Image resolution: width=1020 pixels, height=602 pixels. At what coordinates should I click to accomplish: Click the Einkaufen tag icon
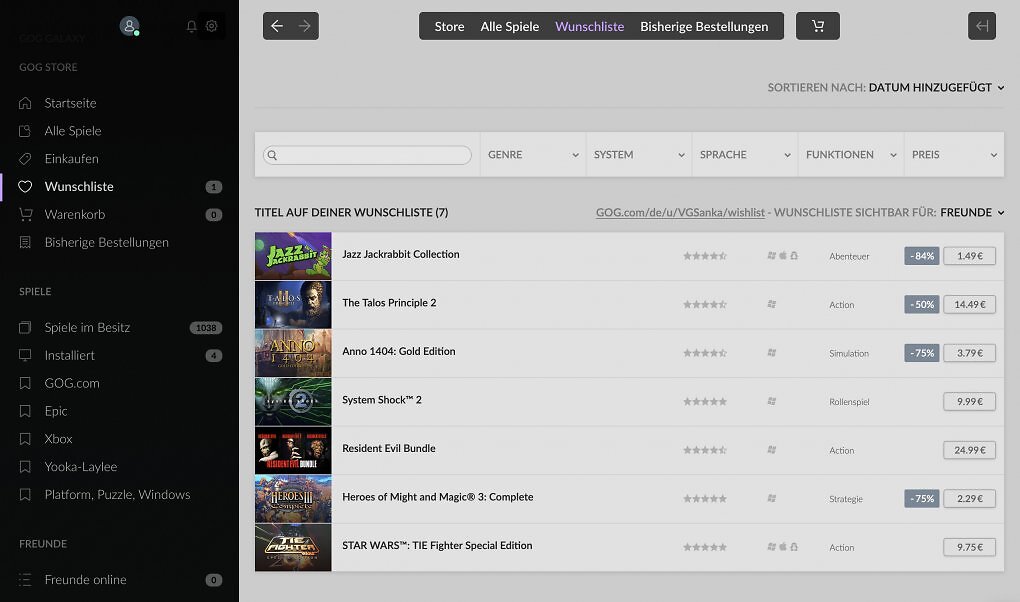[25, 159]
